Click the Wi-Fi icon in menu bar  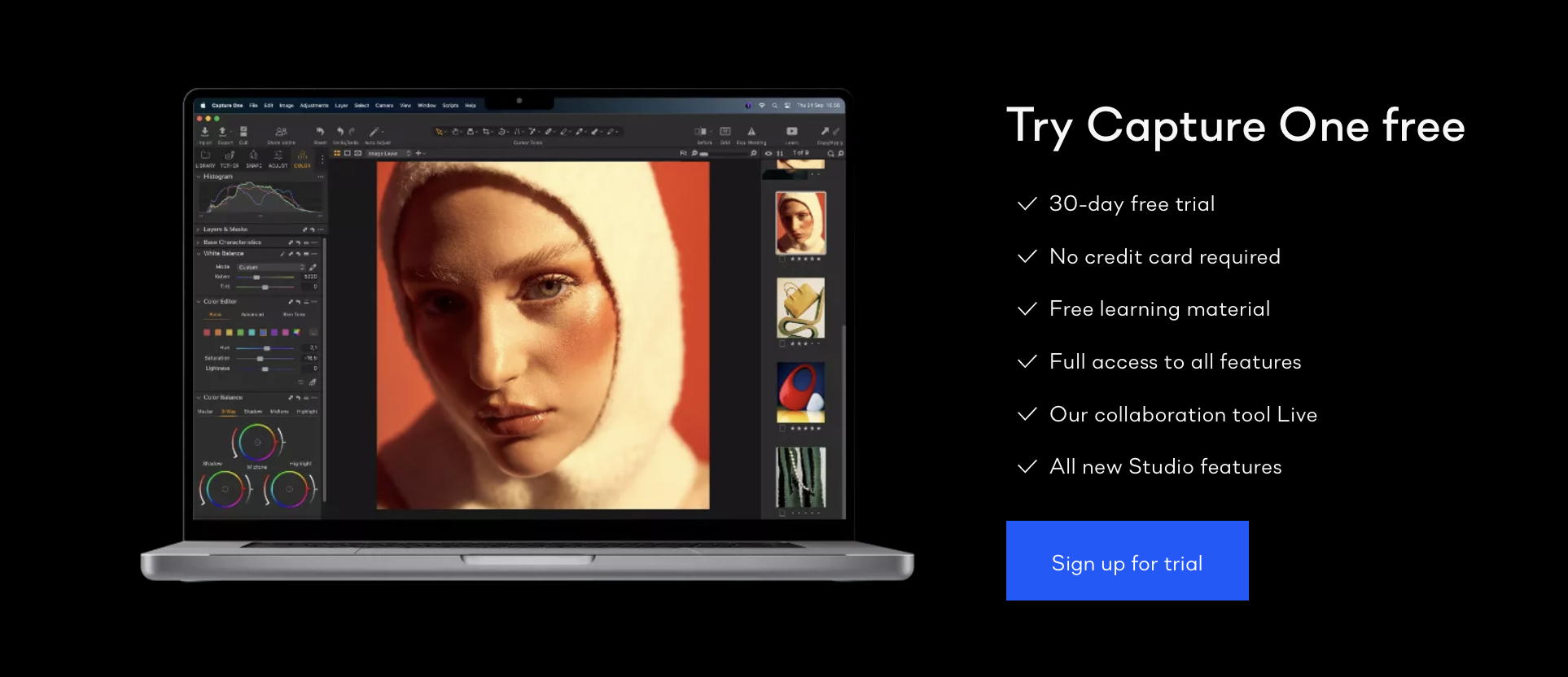click(x=762, y=105)
